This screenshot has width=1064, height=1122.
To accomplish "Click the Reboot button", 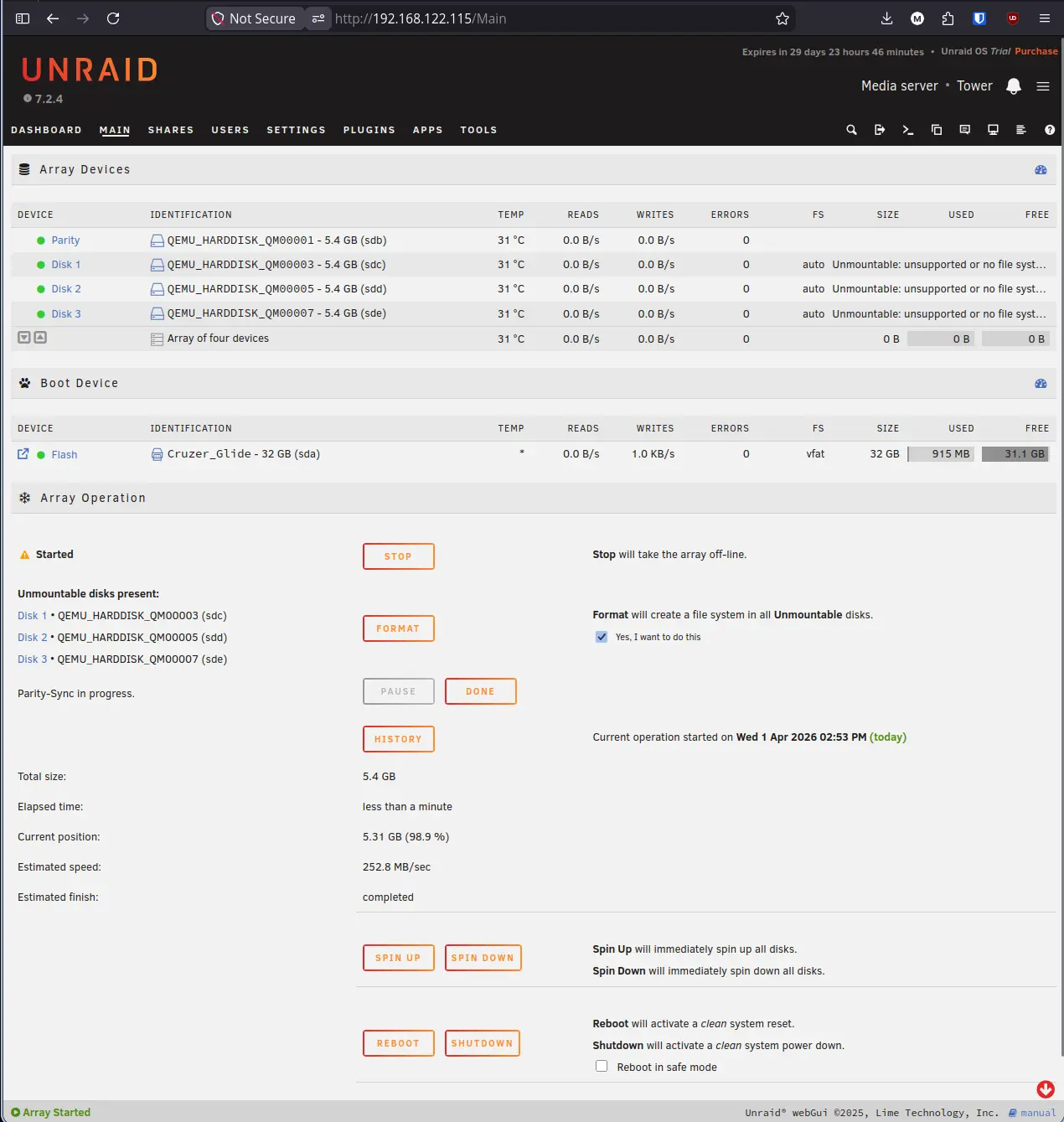I will pos(399,1043).
